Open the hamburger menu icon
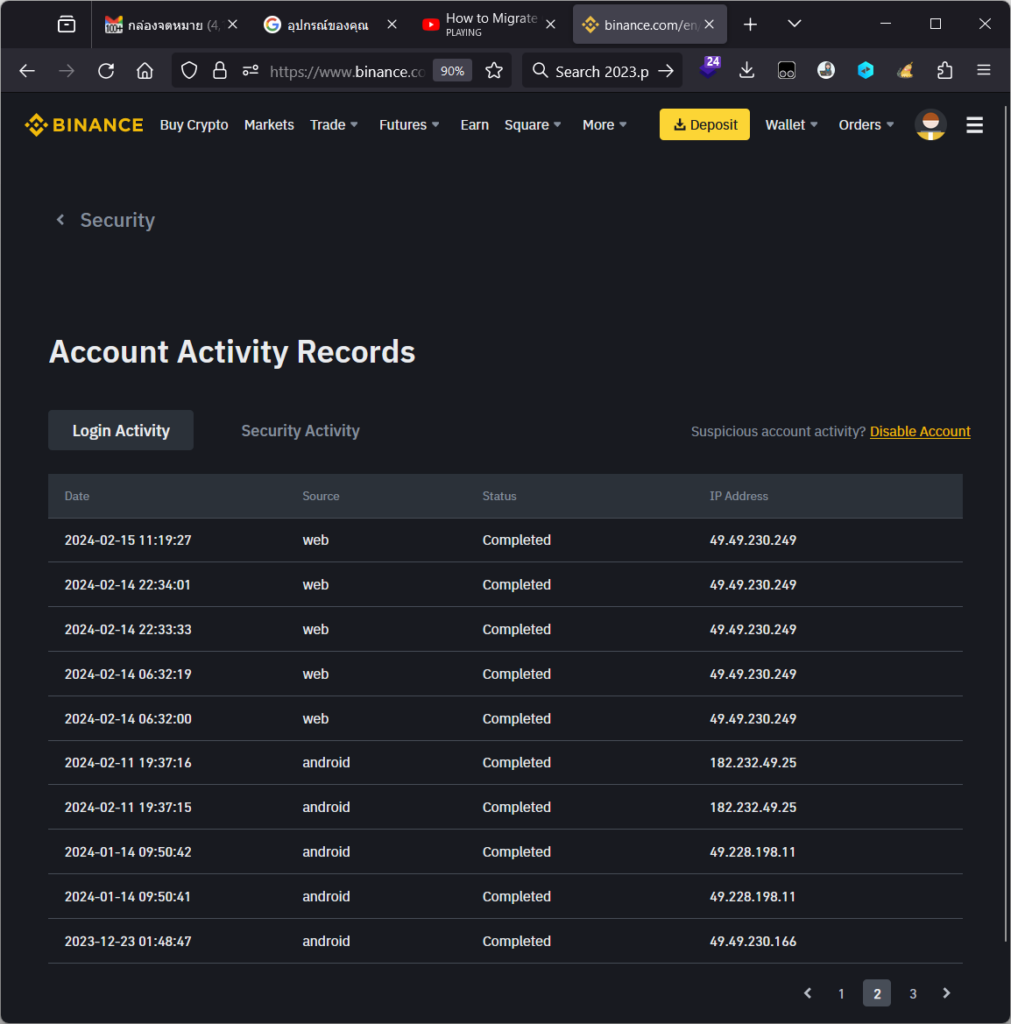Screen dimensions: 1011x1024 (974, 125)
